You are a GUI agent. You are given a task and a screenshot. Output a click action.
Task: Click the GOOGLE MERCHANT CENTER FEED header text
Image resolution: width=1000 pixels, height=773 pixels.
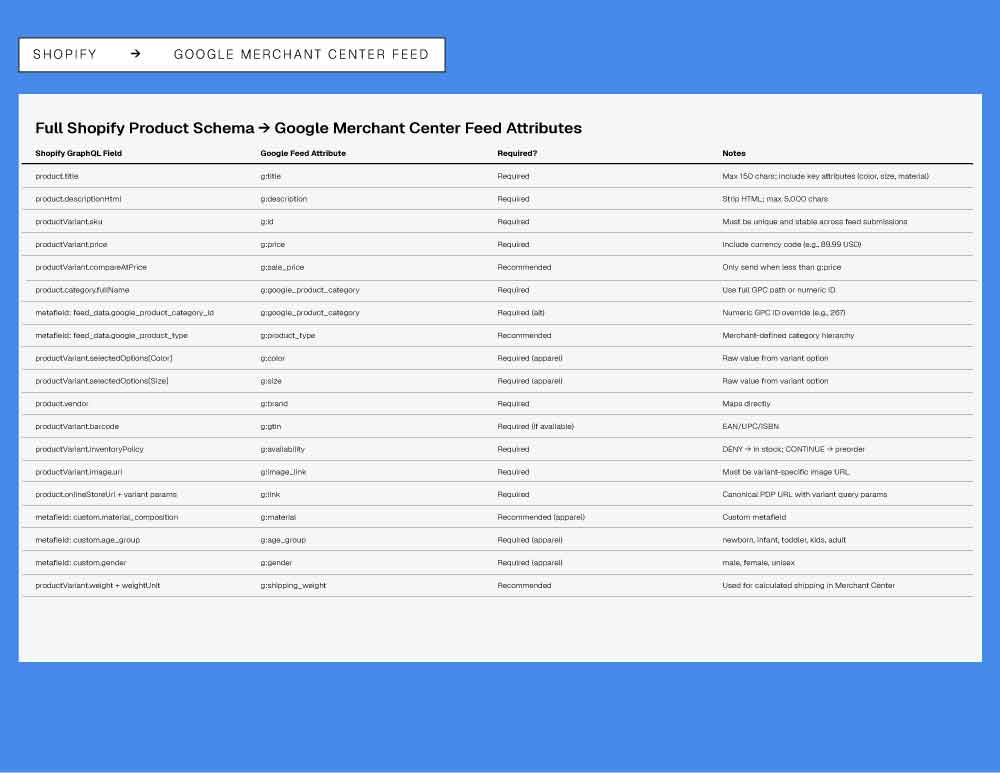click(x=301, y=54)
